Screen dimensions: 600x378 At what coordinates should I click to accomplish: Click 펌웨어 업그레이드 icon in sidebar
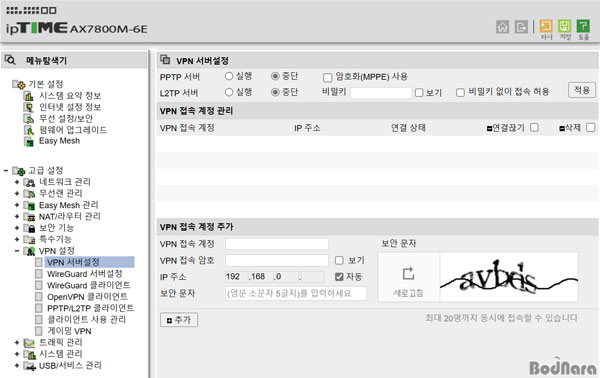[29, 130]
